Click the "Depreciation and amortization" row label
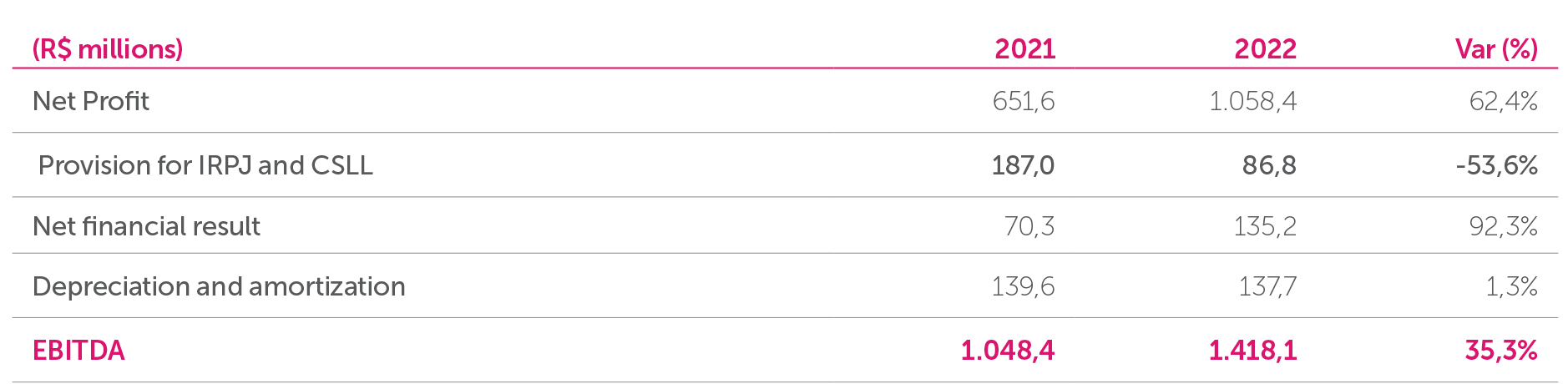The height and width of the screenshot is (384, 1568). click(219, 286)
